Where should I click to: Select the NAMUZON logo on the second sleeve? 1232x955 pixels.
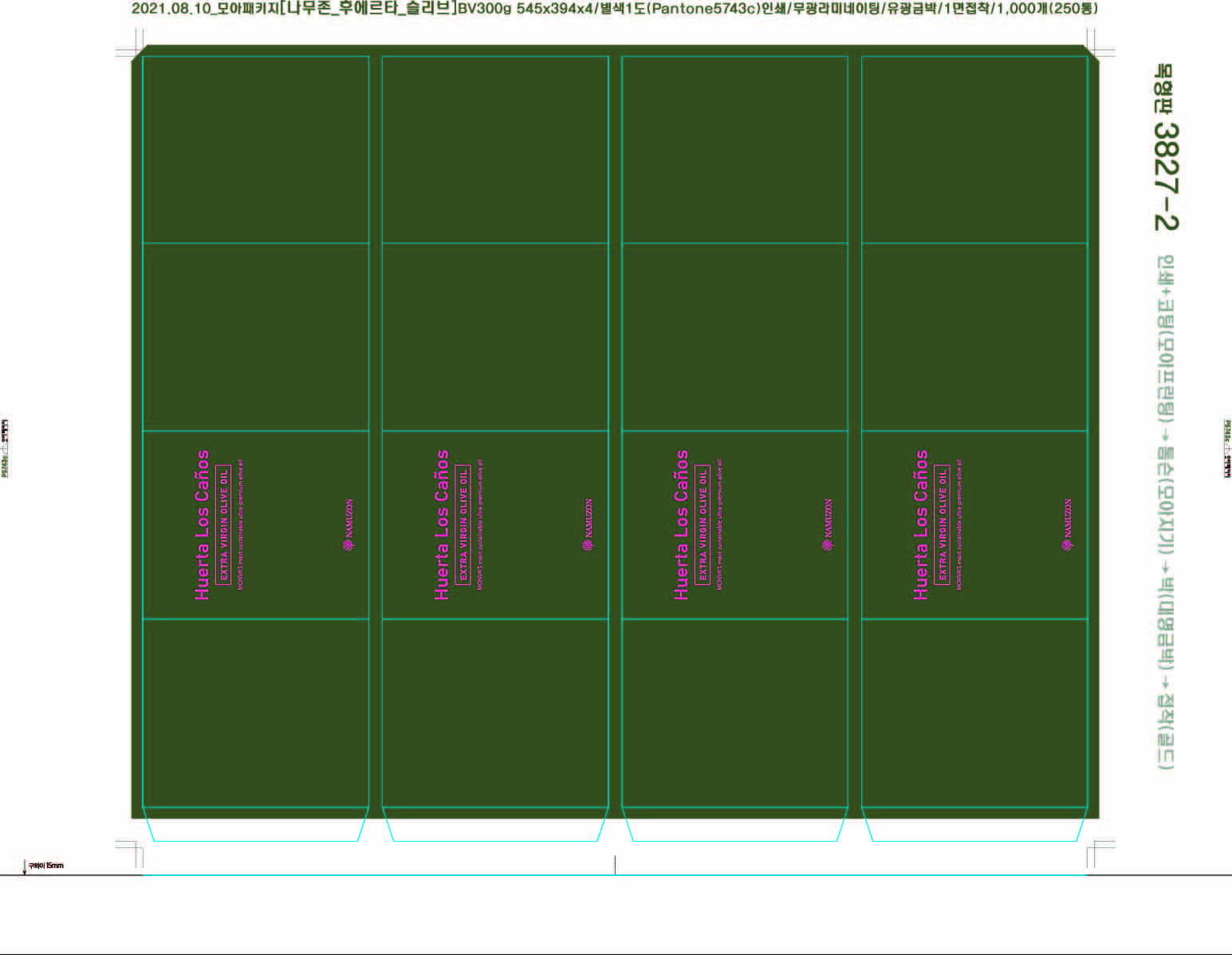coord(588,524)
